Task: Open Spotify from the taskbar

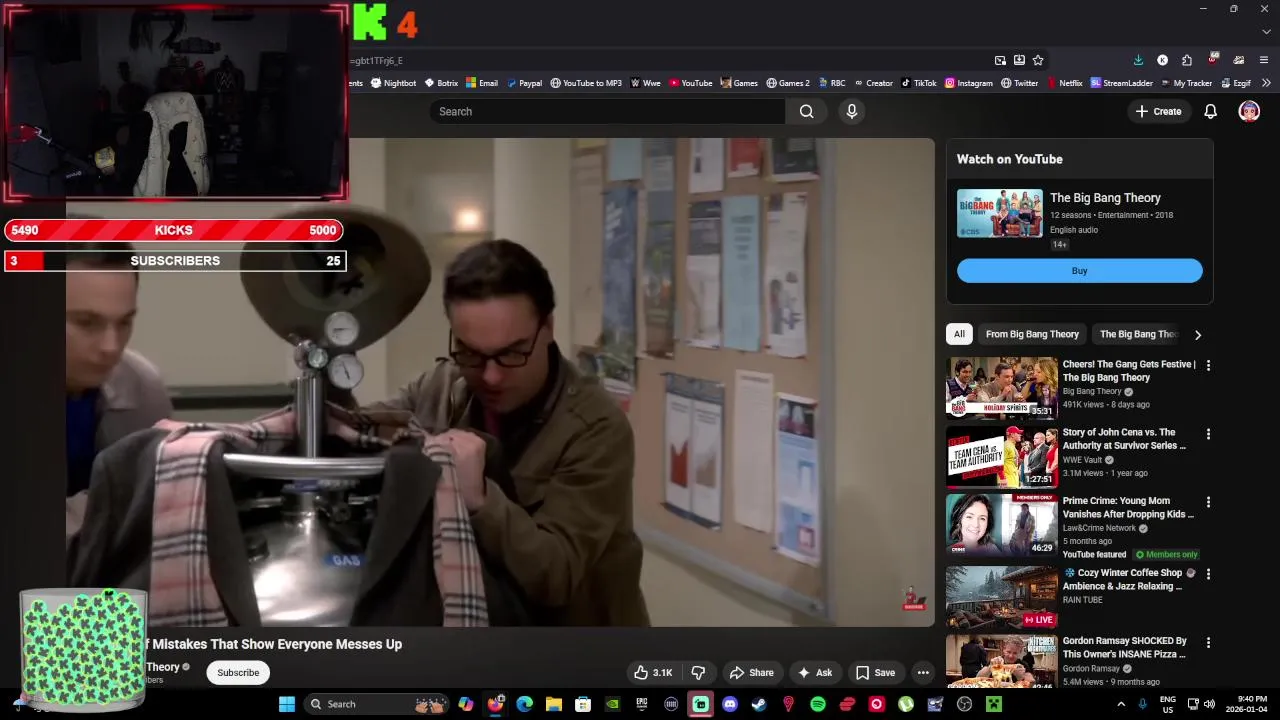Action: tap(818, 704)
